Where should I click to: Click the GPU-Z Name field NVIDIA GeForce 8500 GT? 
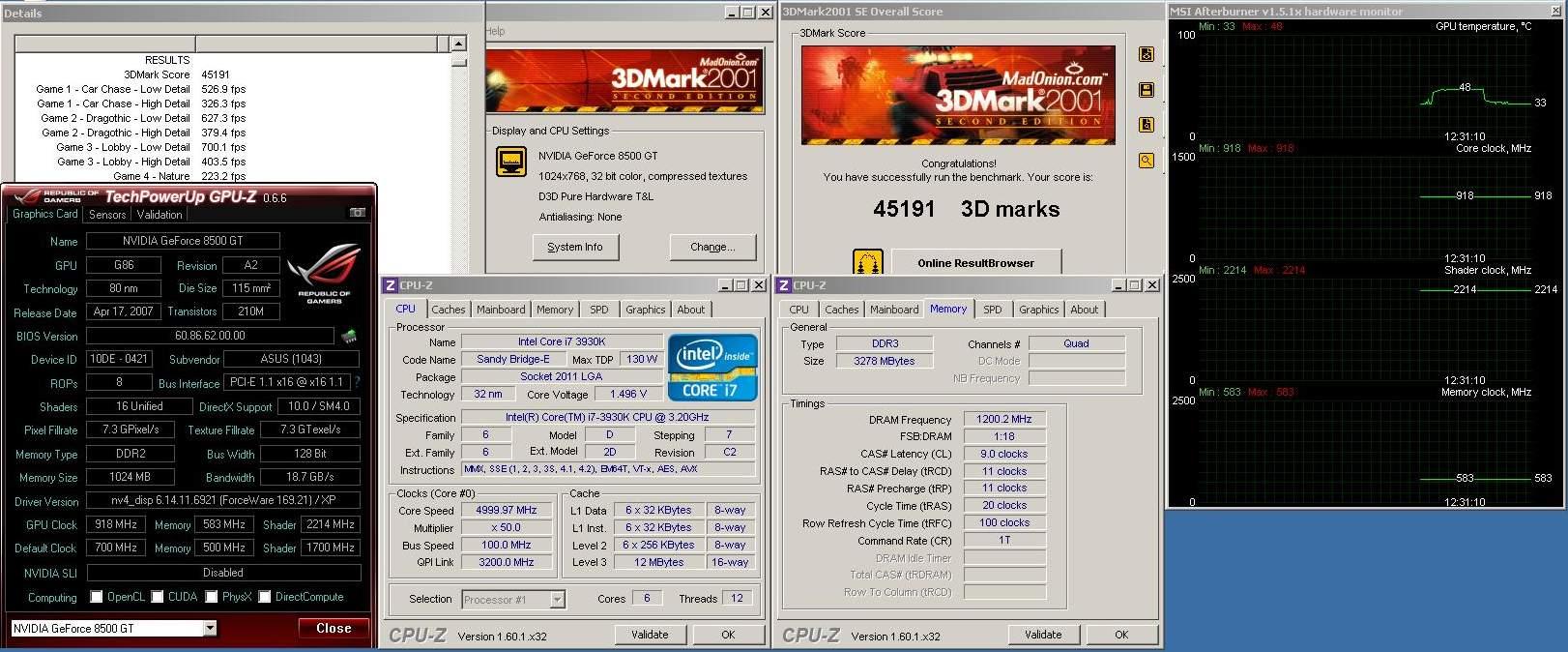pos(183,241)
